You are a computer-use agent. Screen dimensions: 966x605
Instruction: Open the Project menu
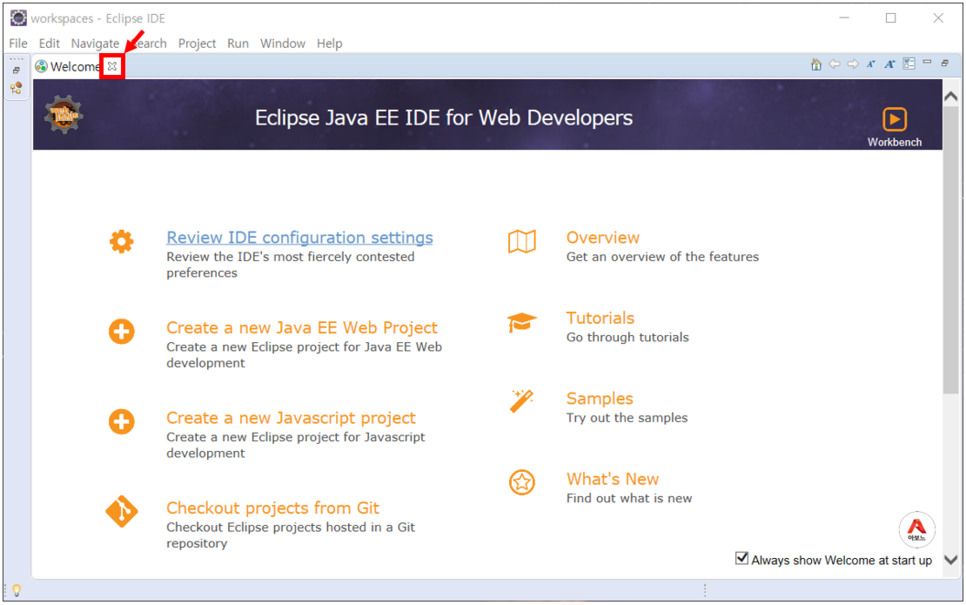pos(197,44)
